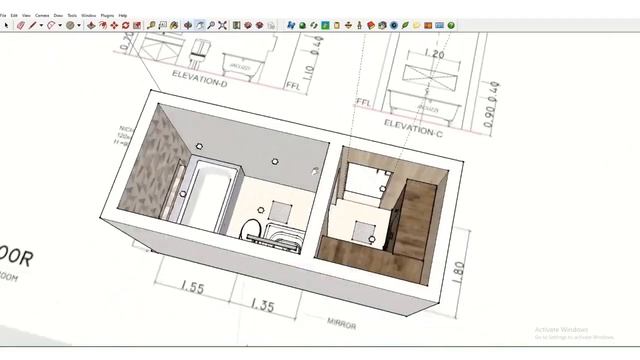Activate the Paint Bucket tool
Viewport: 640px width, 360px height.
pos(174,25)
